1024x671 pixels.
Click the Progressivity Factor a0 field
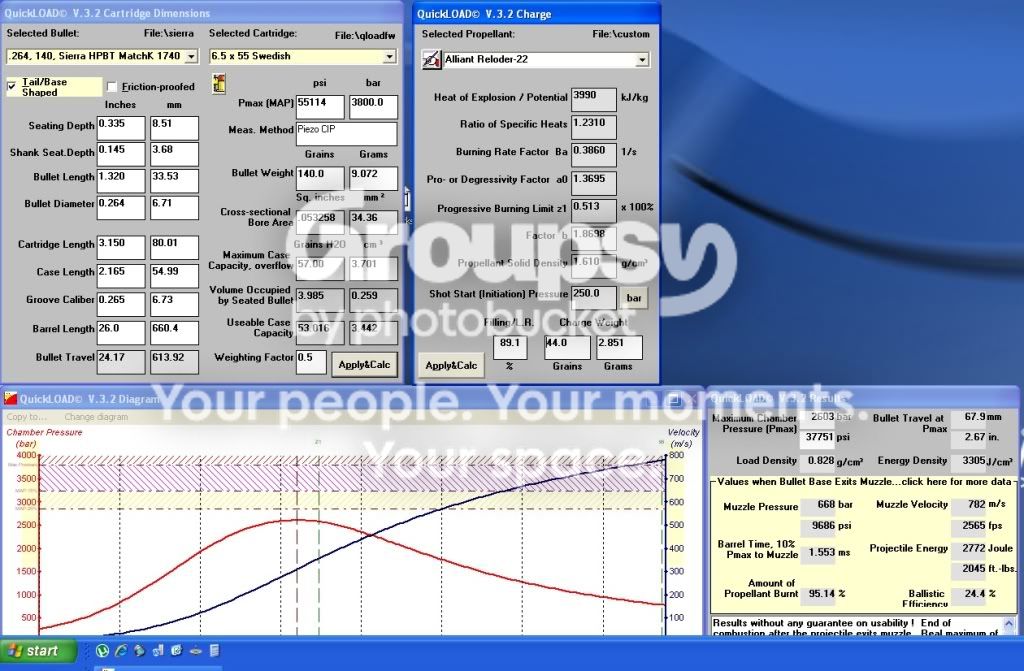pyautogui.click(x=594, y=184)
